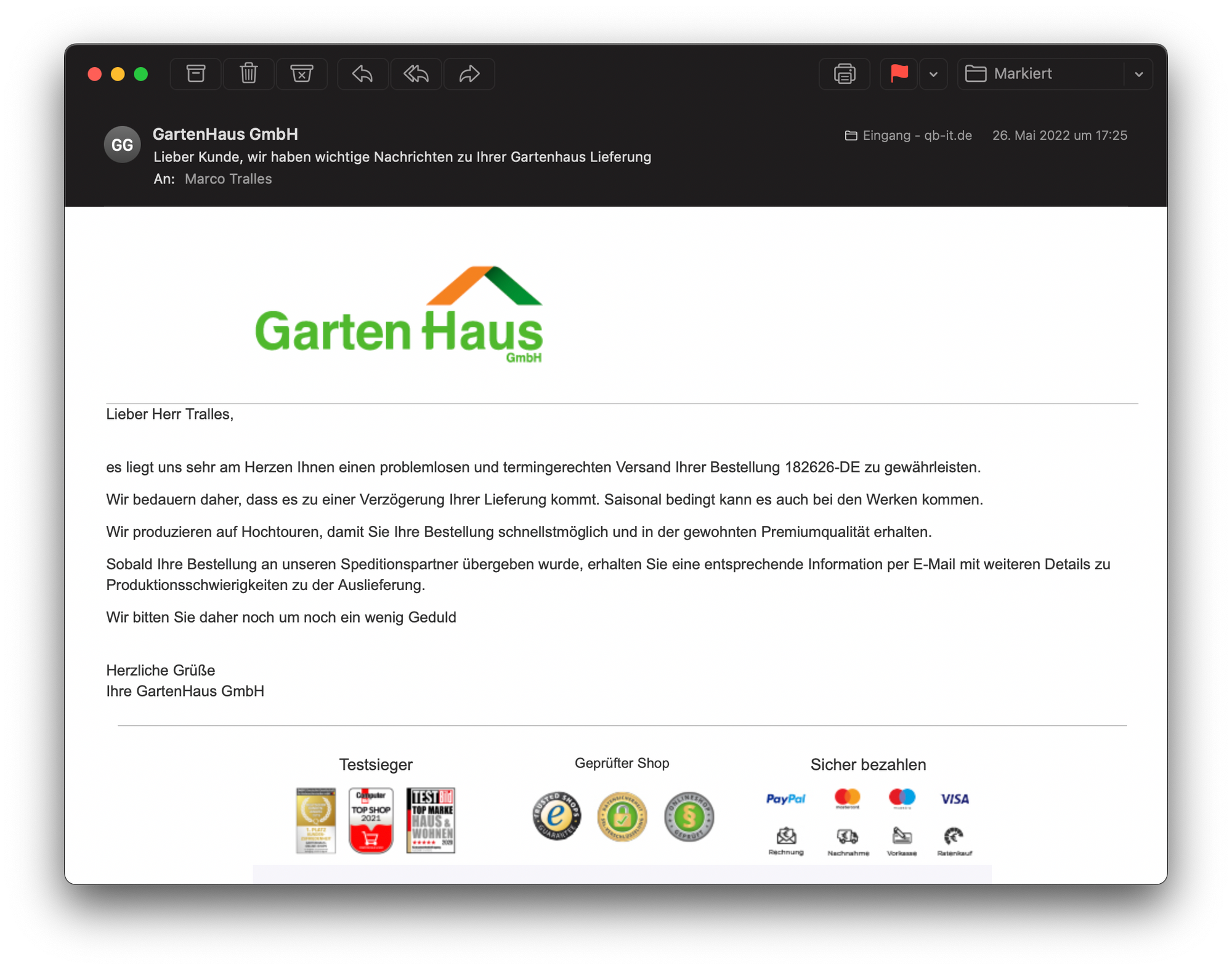Click the Testbild Top Marke Haus & Wohnen badge
The image size is (1232, 970).
tap(431, 820)
